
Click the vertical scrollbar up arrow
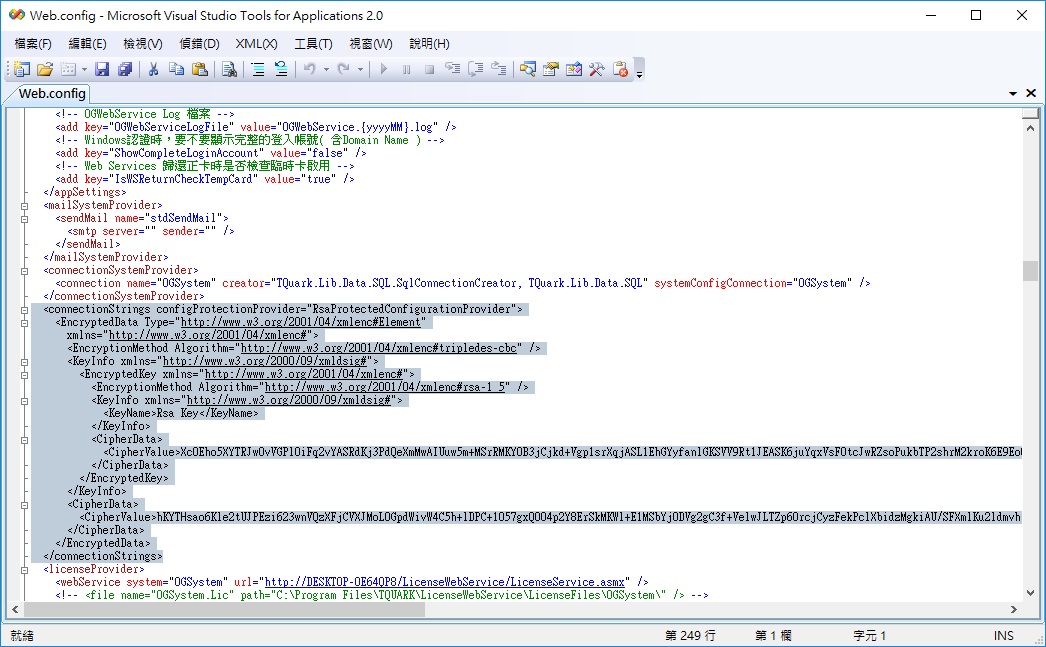(1031, 127)
